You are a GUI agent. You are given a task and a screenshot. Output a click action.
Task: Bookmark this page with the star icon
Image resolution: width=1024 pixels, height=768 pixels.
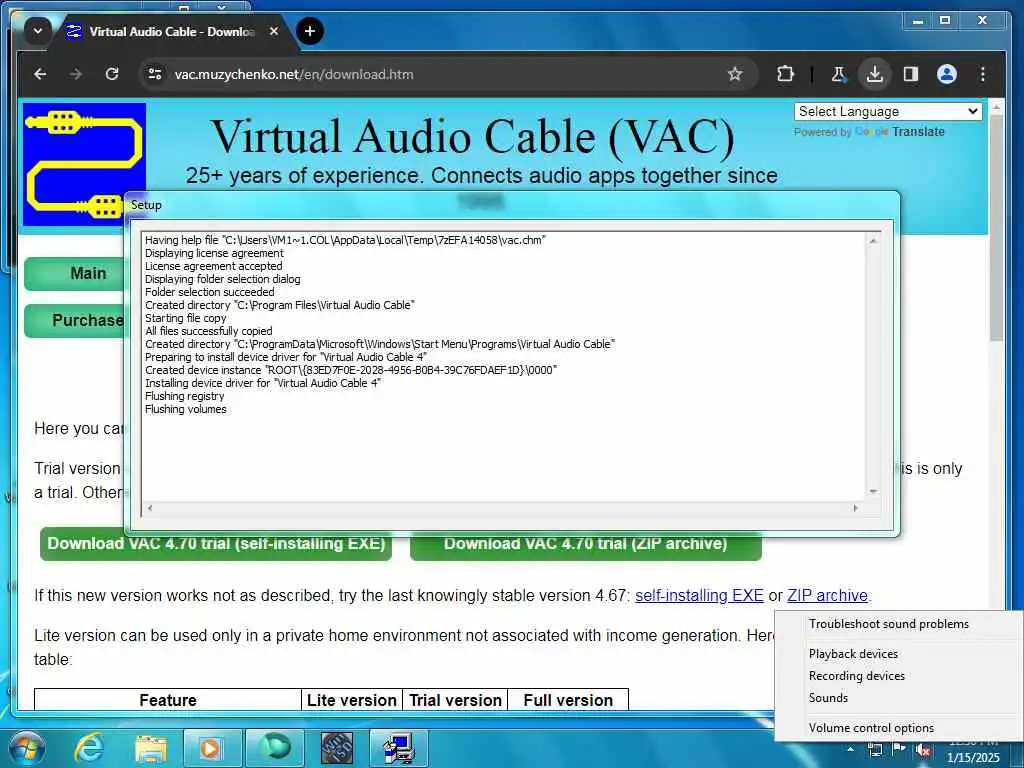tap(735, 74)
